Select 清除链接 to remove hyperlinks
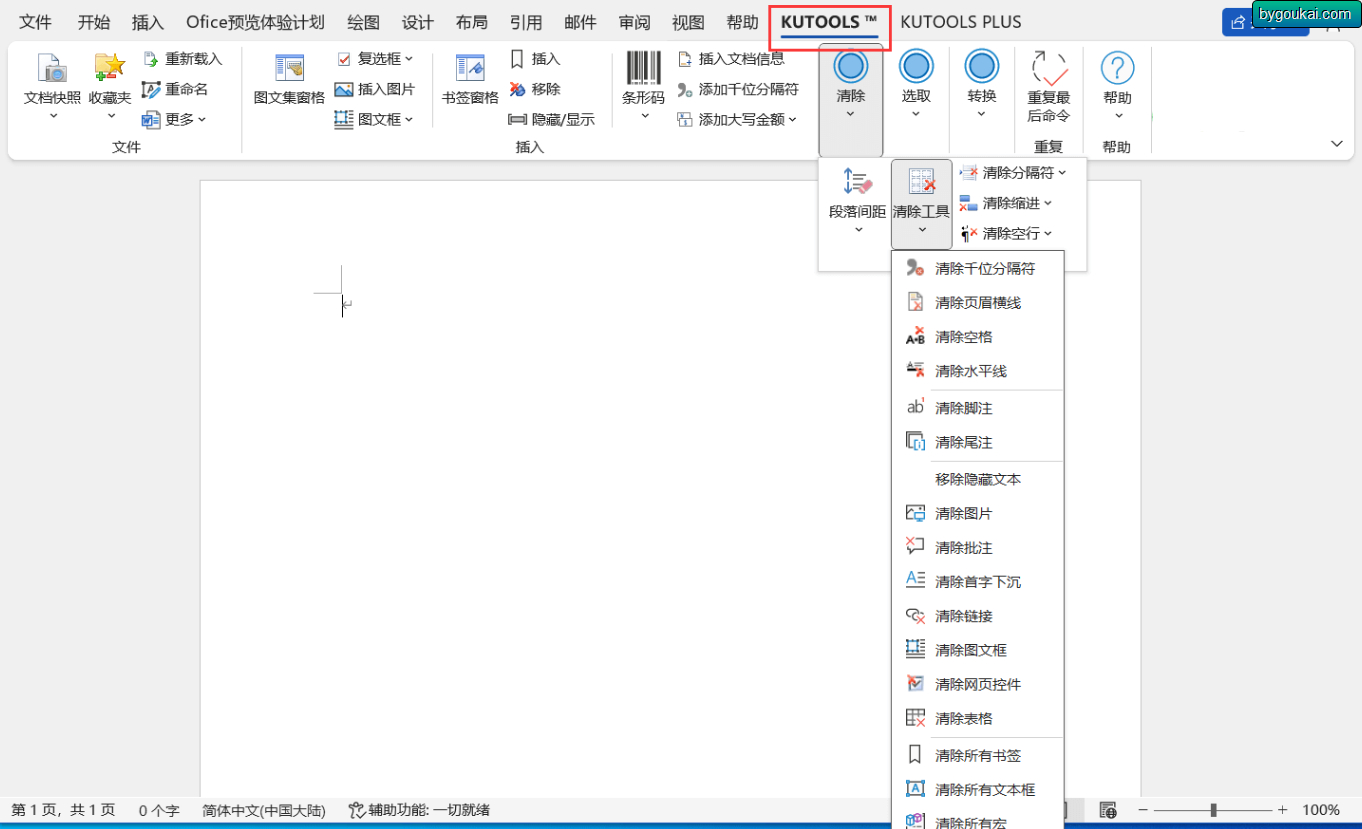The width and height of the screenshot is (1362, 829). (x=977, y=616)
